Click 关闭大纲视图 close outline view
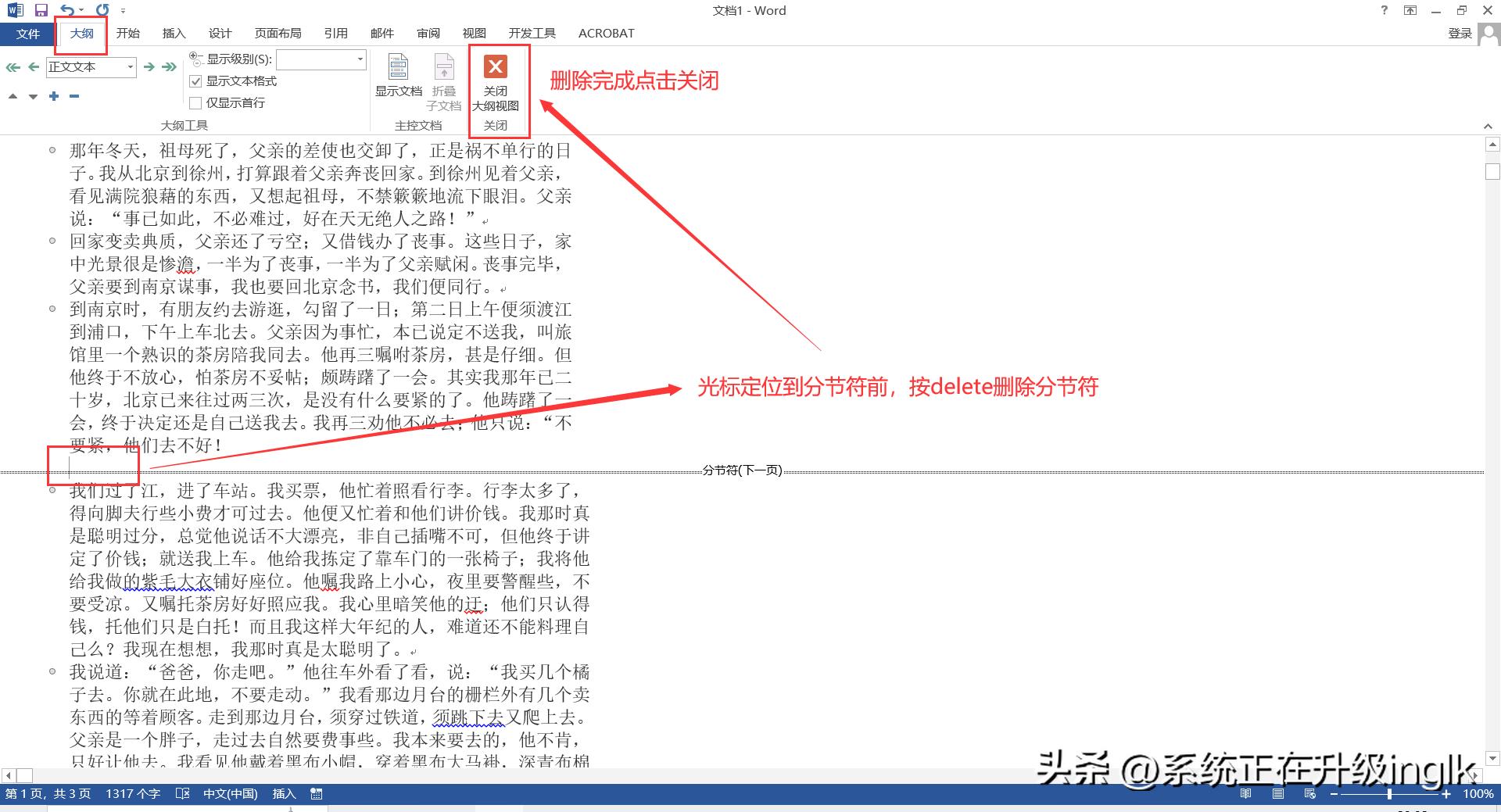The image size is (1501, 812). [496, 83]
